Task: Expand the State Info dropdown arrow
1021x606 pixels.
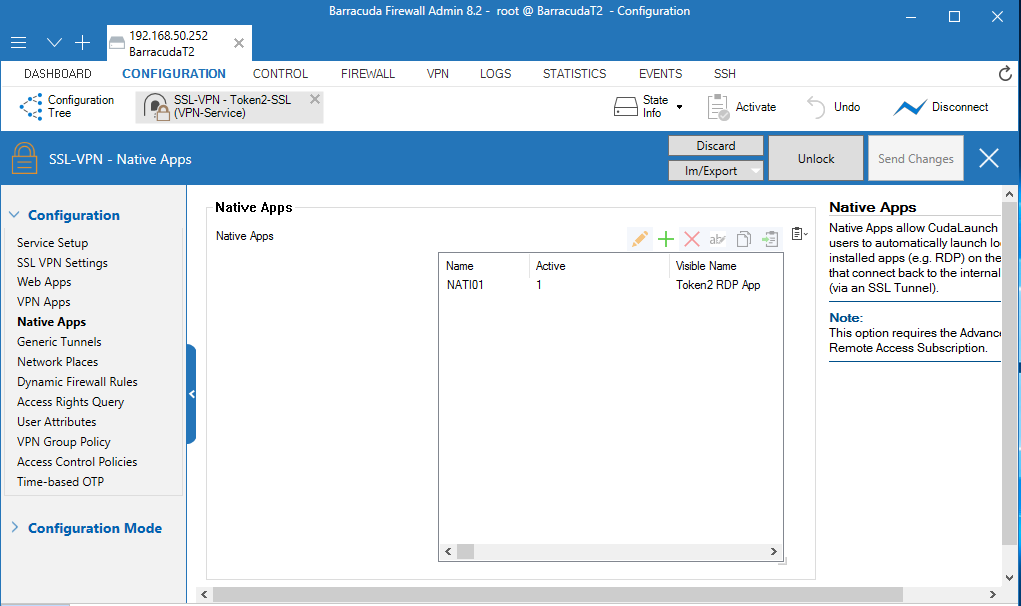Action: coord(679,107)
